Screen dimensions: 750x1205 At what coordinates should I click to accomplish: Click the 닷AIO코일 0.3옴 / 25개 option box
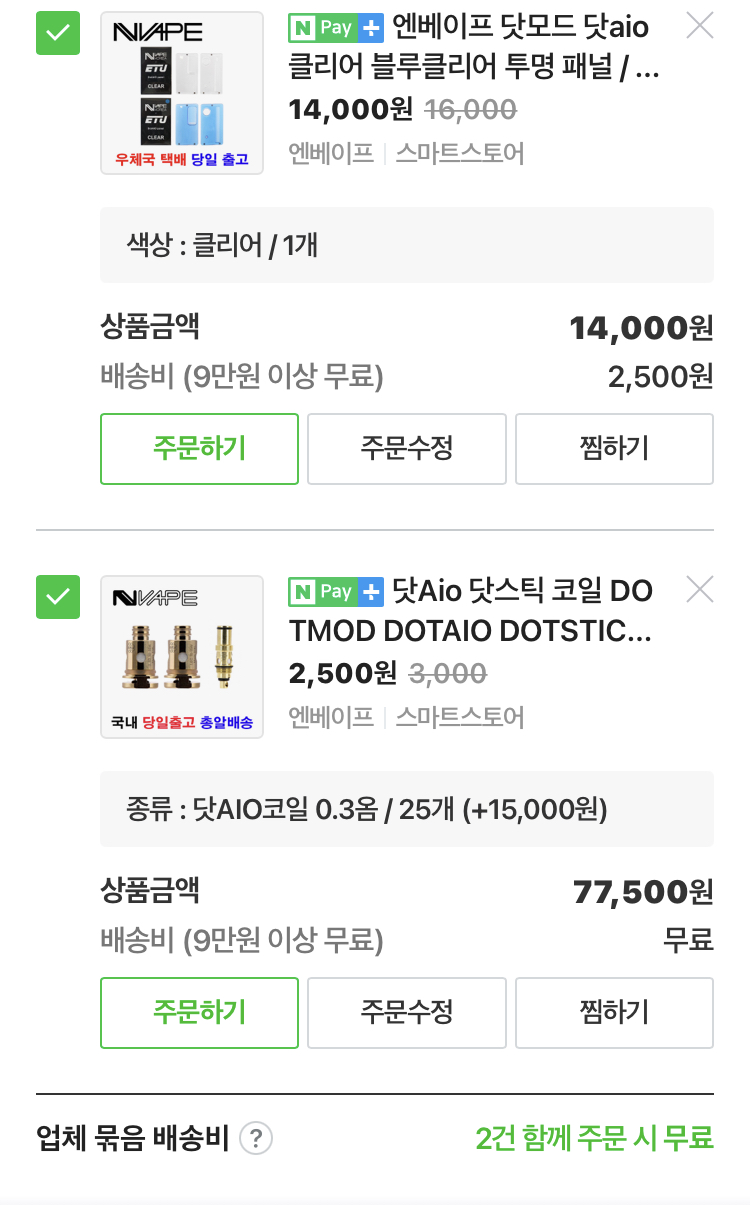coord(406,809)
